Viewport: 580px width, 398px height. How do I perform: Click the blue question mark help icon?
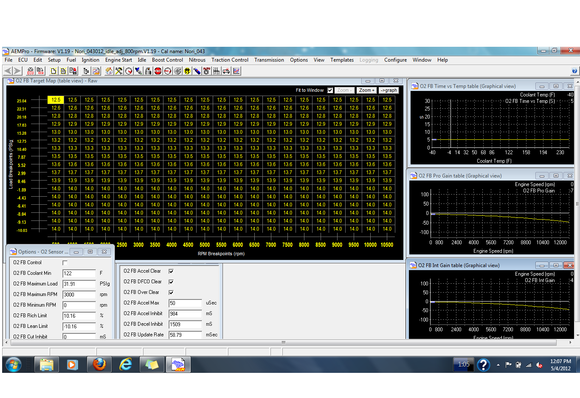pos(574,71)
